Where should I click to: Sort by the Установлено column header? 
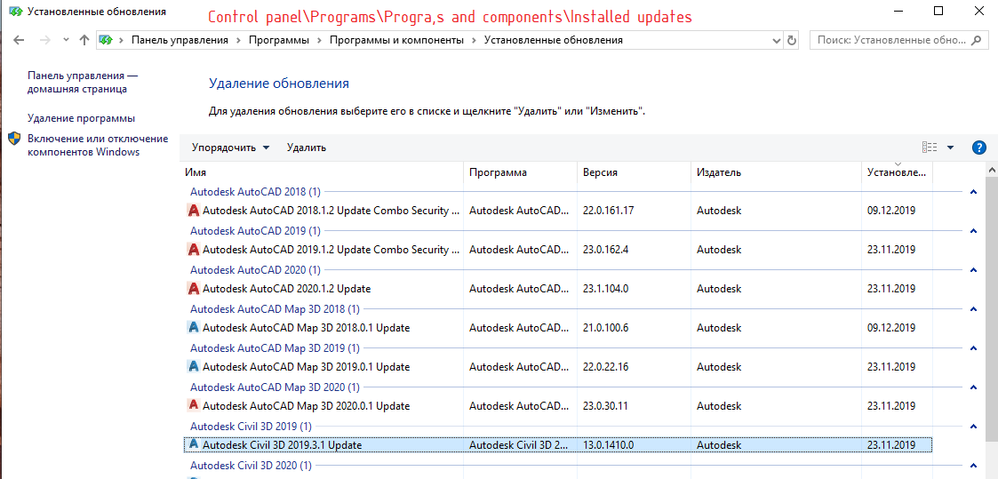tap(897, 172)
